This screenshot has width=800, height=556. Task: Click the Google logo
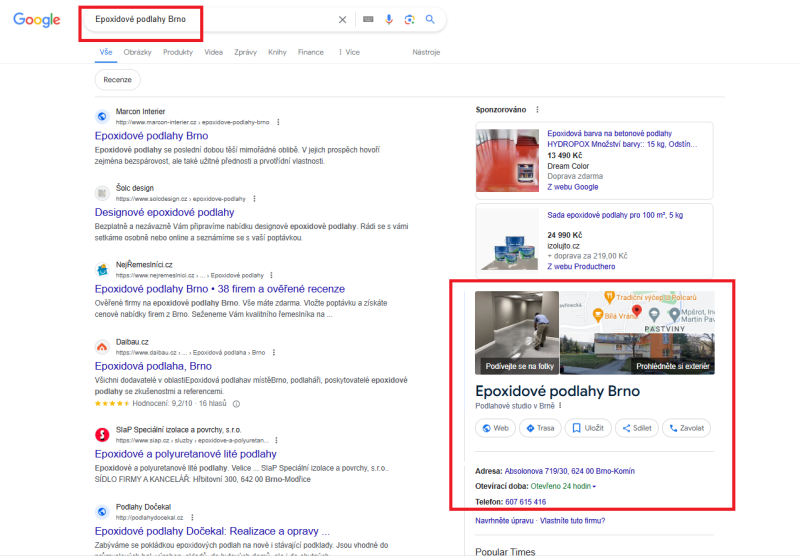click(x=37, y=20)
